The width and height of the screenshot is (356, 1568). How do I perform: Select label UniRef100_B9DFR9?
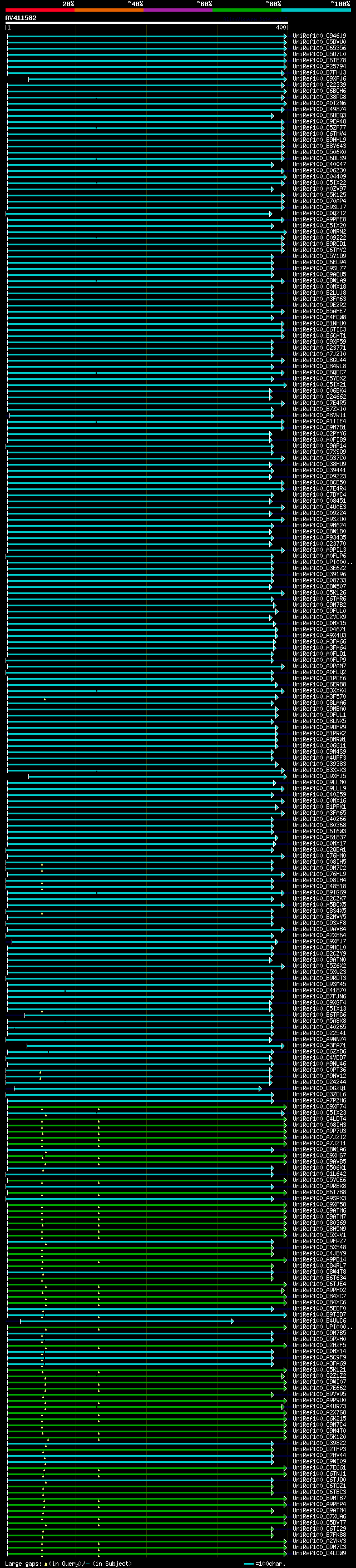tap(319, 727)
